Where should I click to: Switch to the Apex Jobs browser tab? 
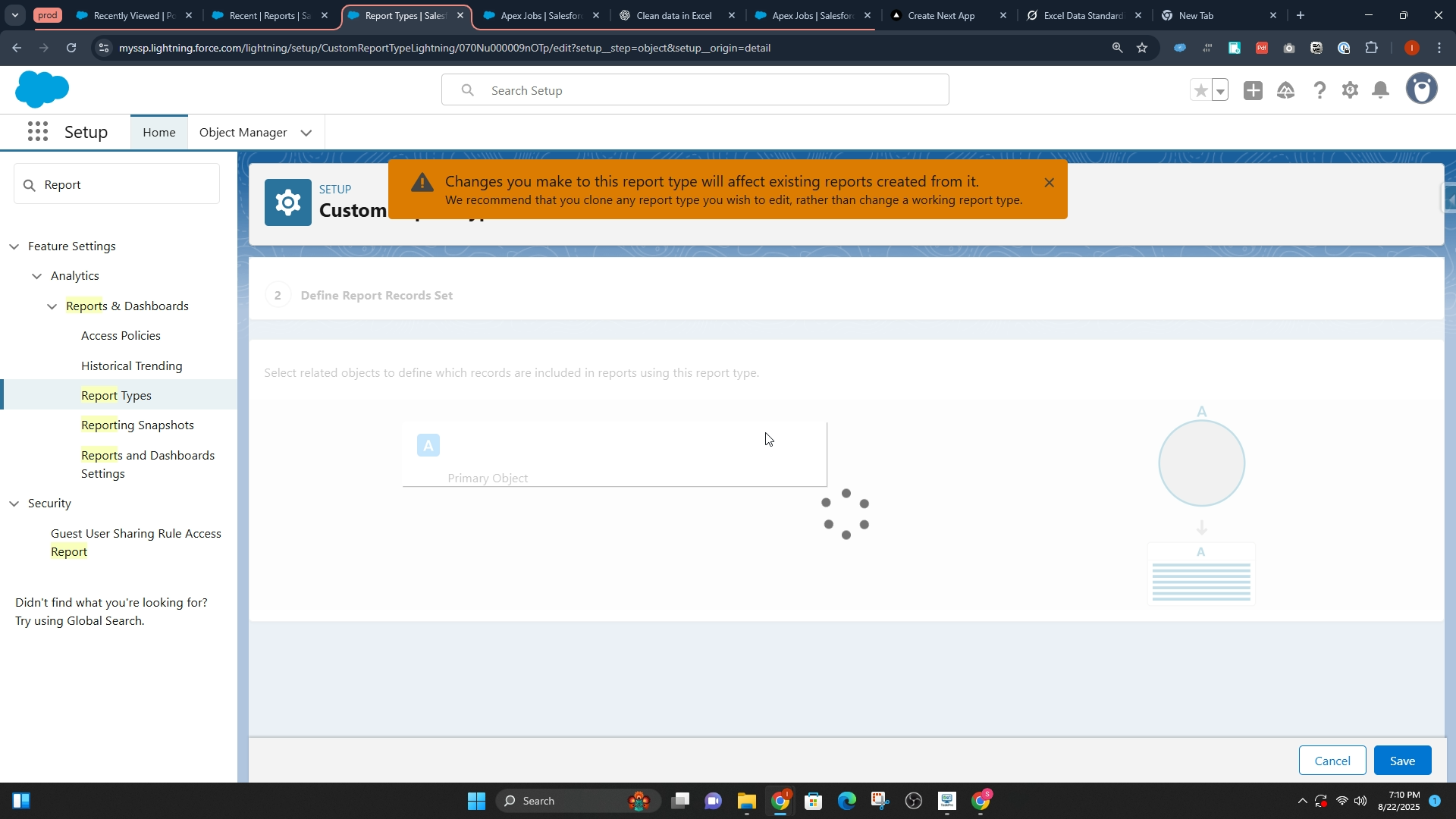(x=540, y=15)
